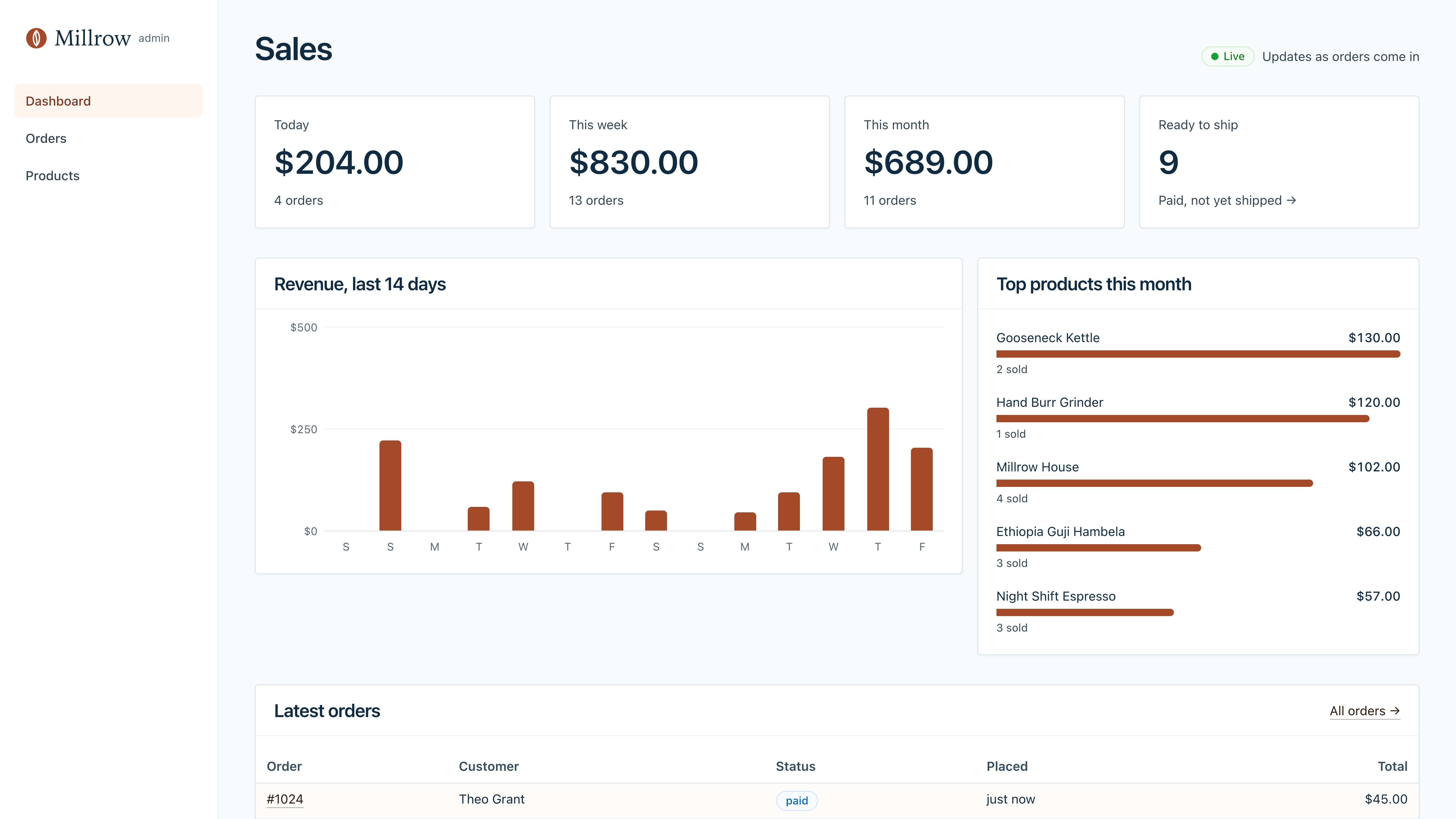1456x819 pixels.
Task: Click the tallest Thursday revenue bar
Action: (878, 469)
